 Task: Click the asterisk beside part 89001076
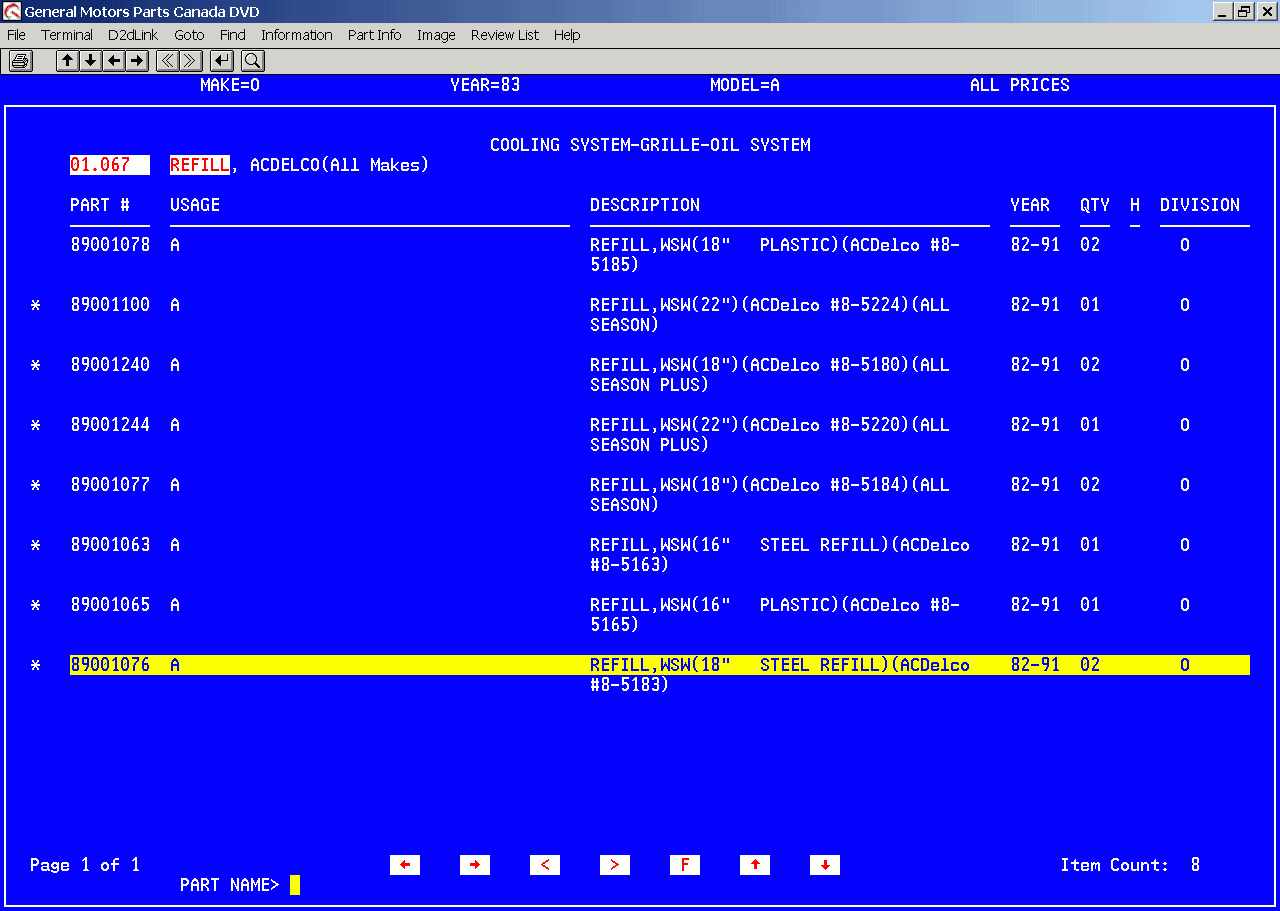[35, 666]
